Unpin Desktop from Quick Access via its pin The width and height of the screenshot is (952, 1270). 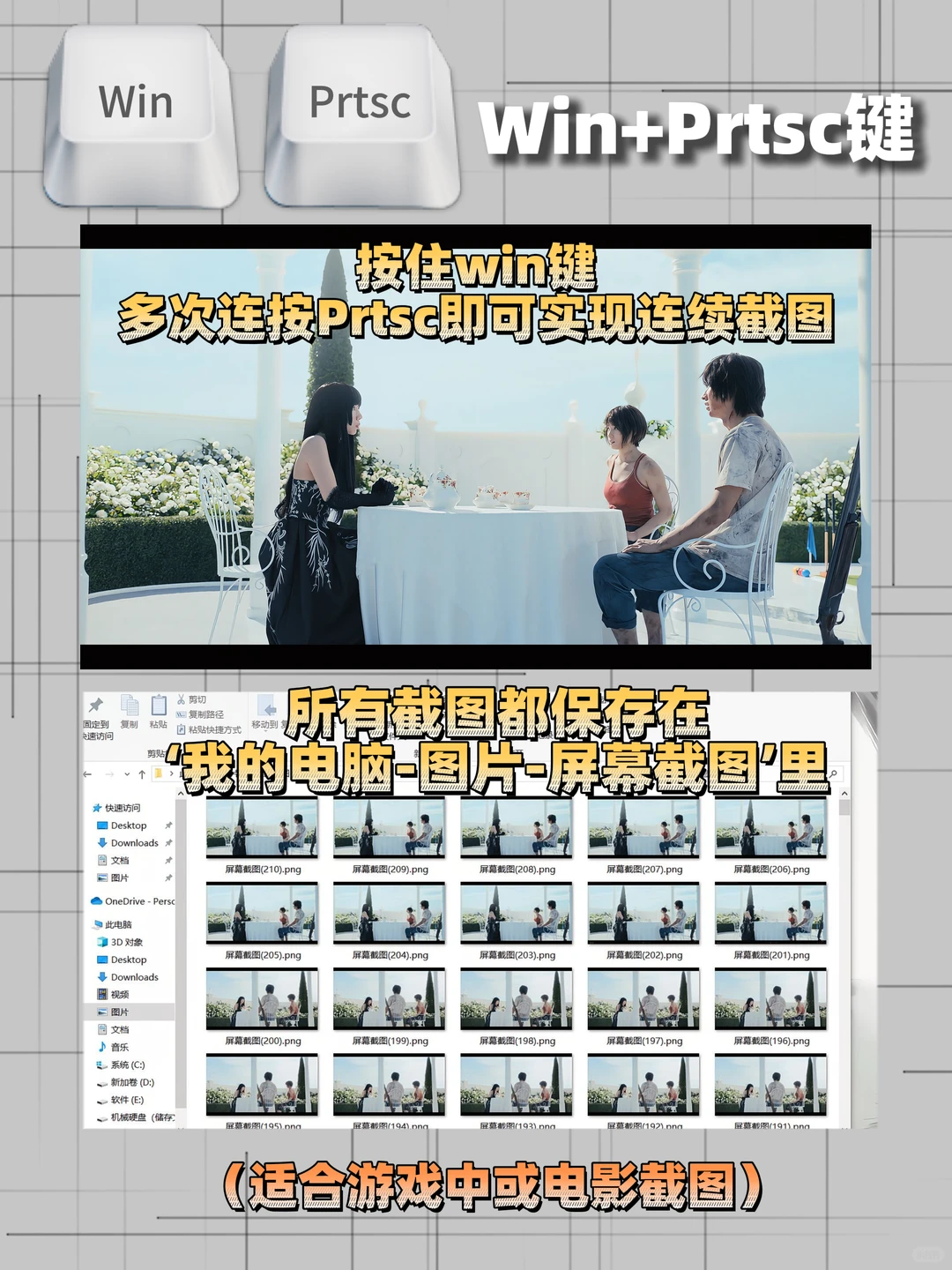[x=168, y=825]
